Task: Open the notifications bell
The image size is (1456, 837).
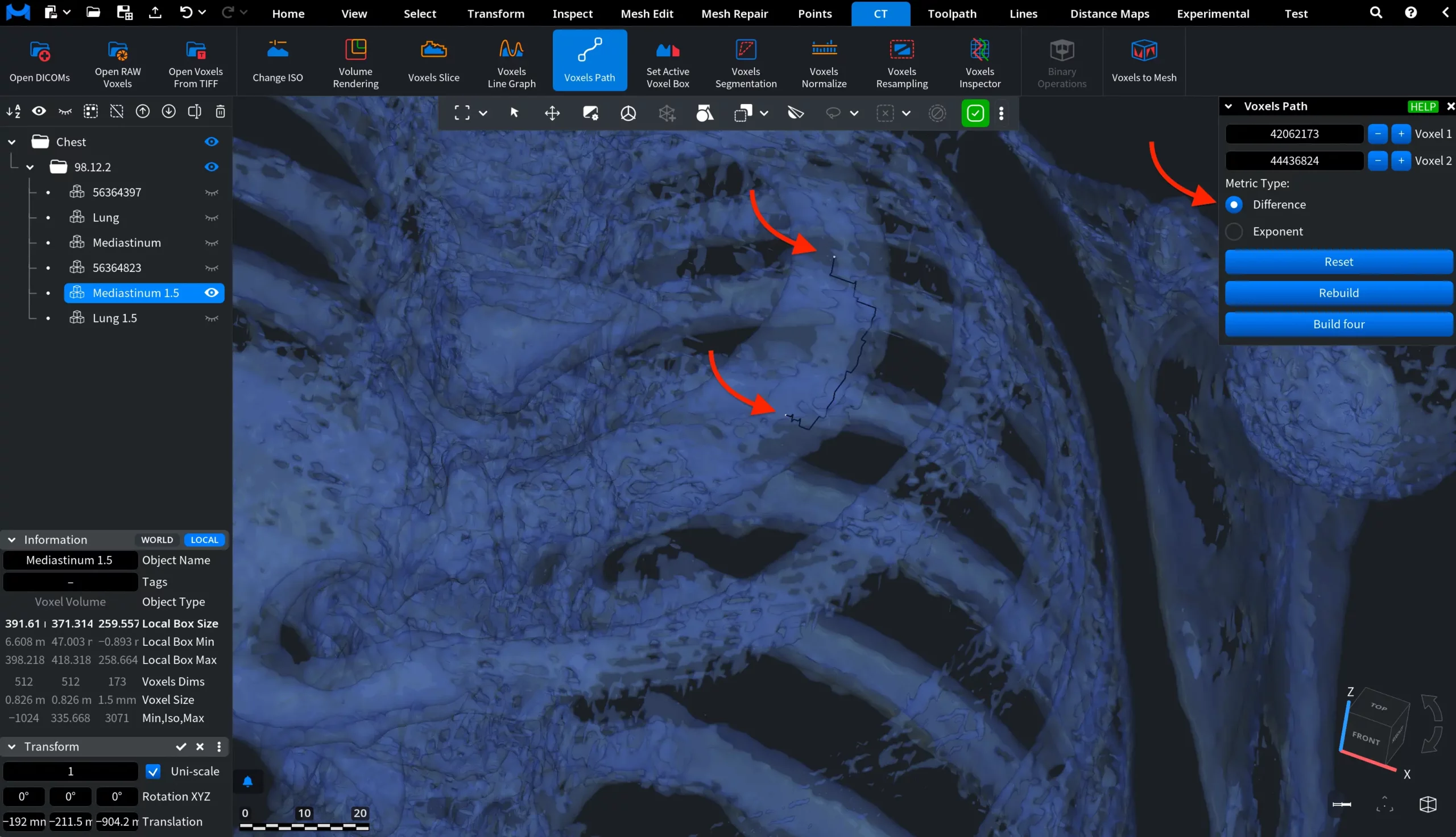Action: [247, 781]
